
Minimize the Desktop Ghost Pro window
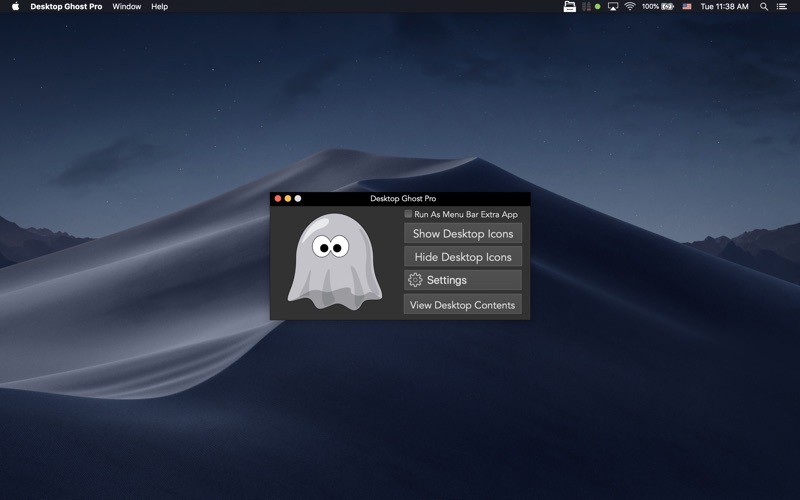[x=288, y=199]
